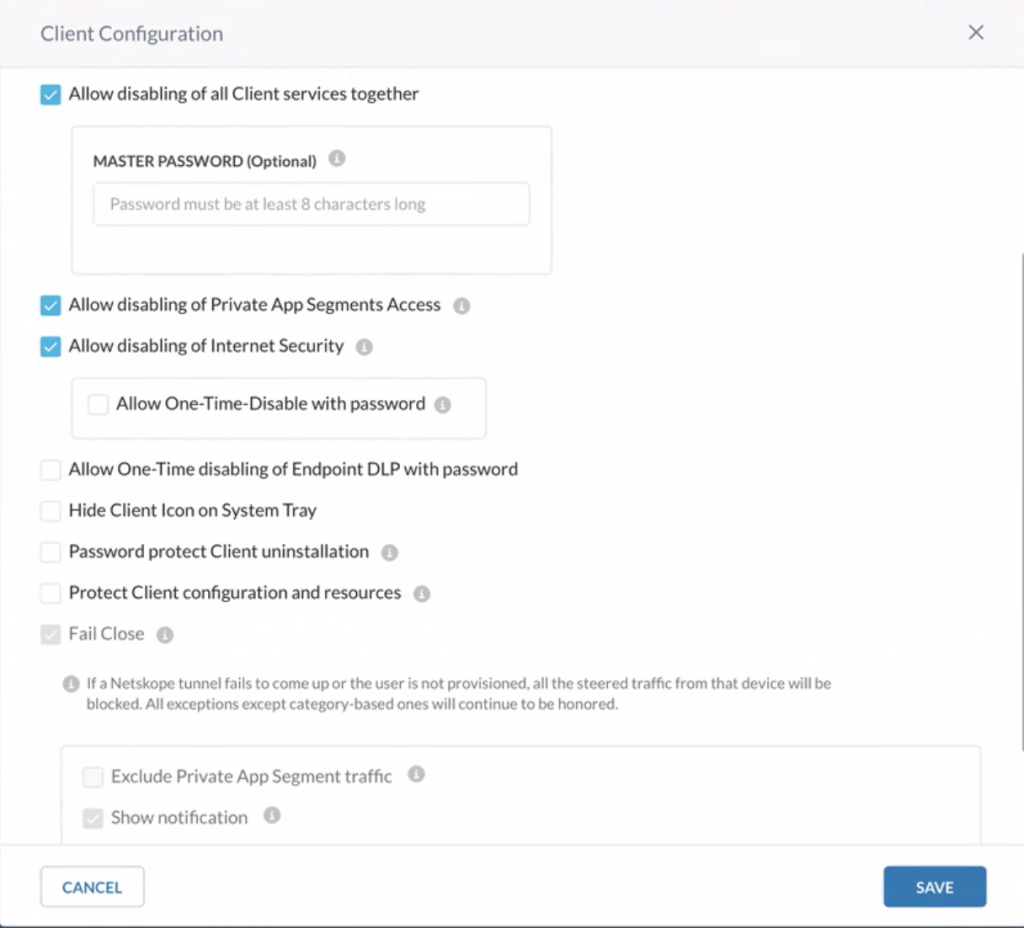Open info tooltip for Password protect Client uninstallation
Image resolution: width=1024 pixels, height=928 pixels.
pos(390,552)
